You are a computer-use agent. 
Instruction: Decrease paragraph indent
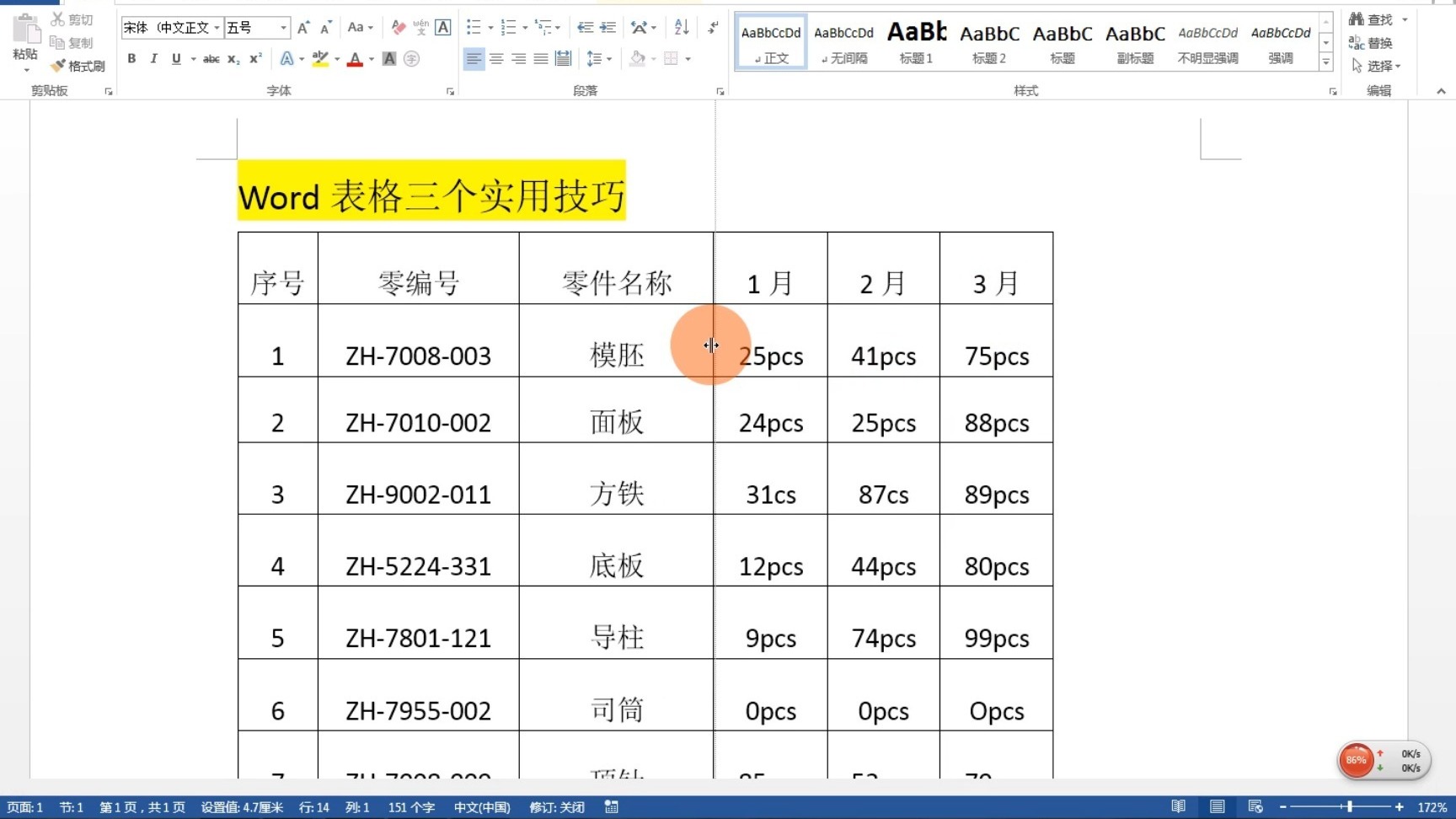pyautogui.click(x=585, y=28)
